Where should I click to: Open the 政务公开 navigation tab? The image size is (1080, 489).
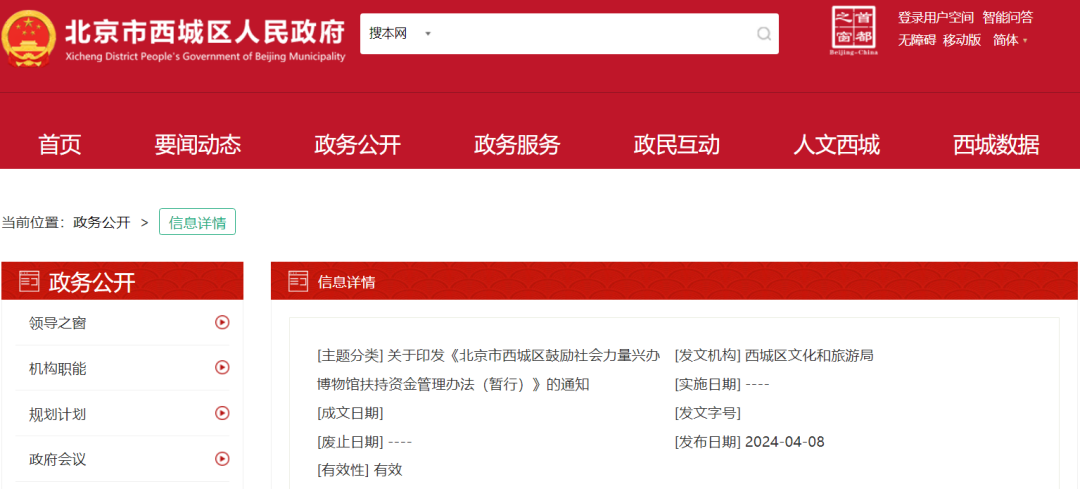pos(357,145)
